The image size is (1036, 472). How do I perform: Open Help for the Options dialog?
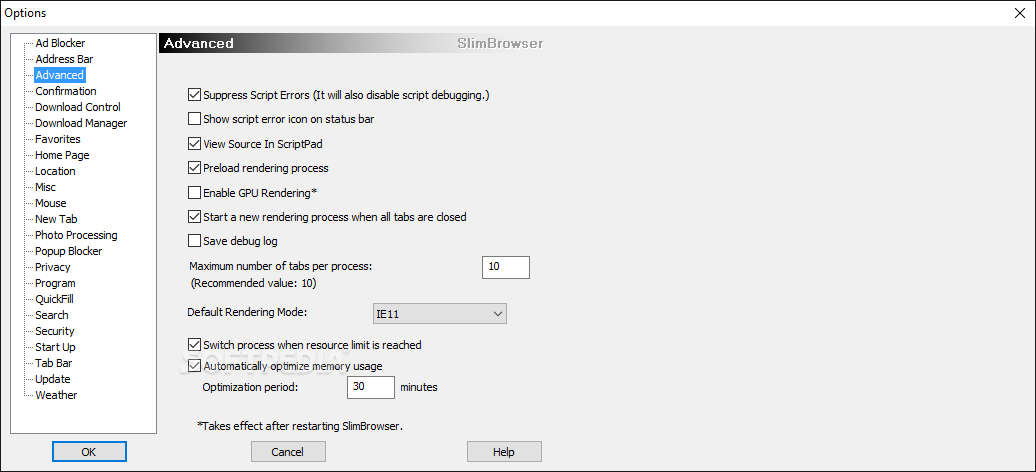[504, 452]
